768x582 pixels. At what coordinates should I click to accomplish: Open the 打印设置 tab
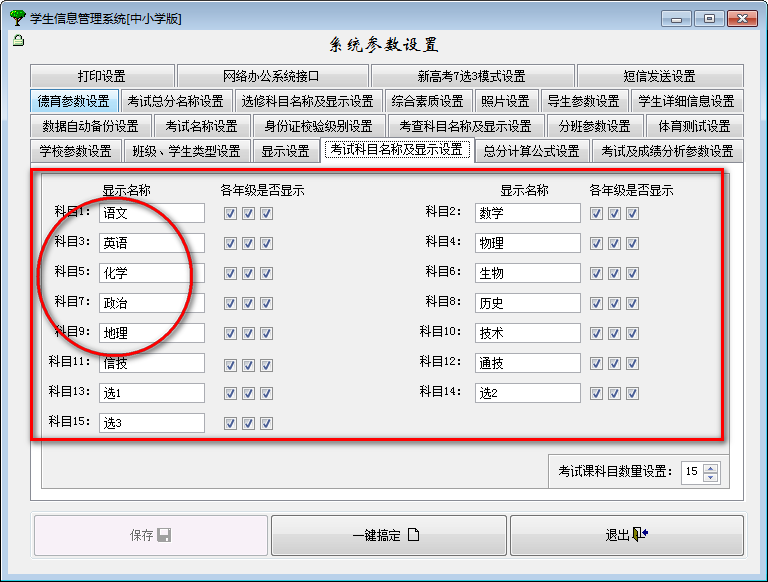(x=102, y=76)
